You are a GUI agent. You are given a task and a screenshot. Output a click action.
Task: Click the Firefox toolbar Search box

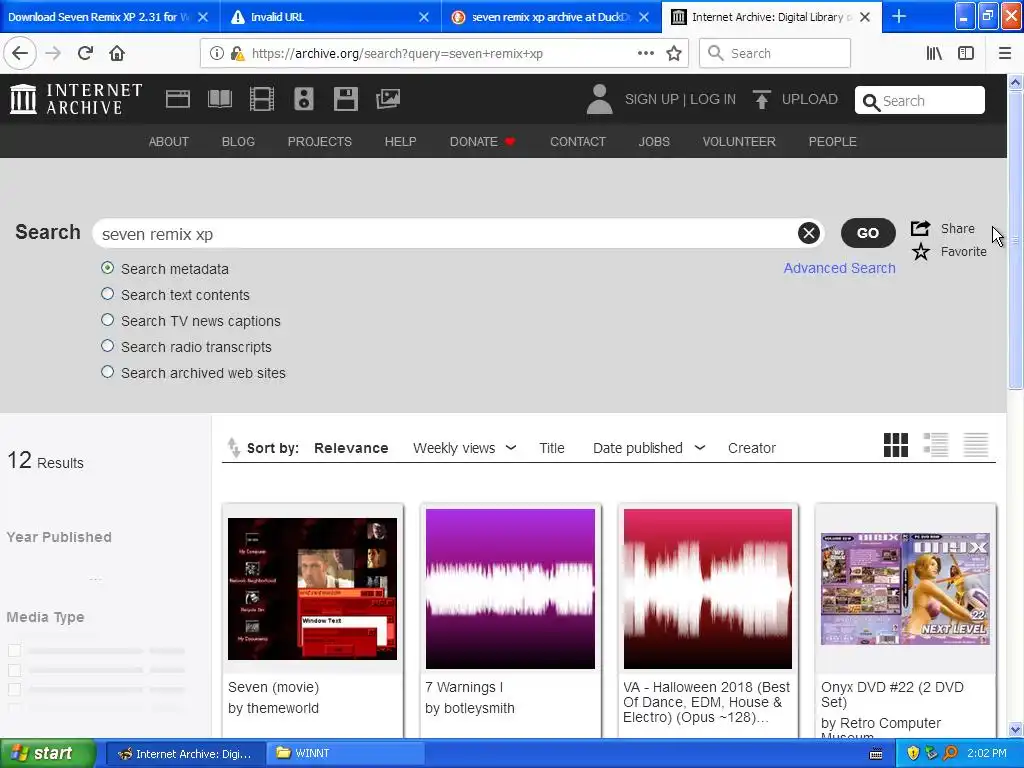tap(775, 54)
